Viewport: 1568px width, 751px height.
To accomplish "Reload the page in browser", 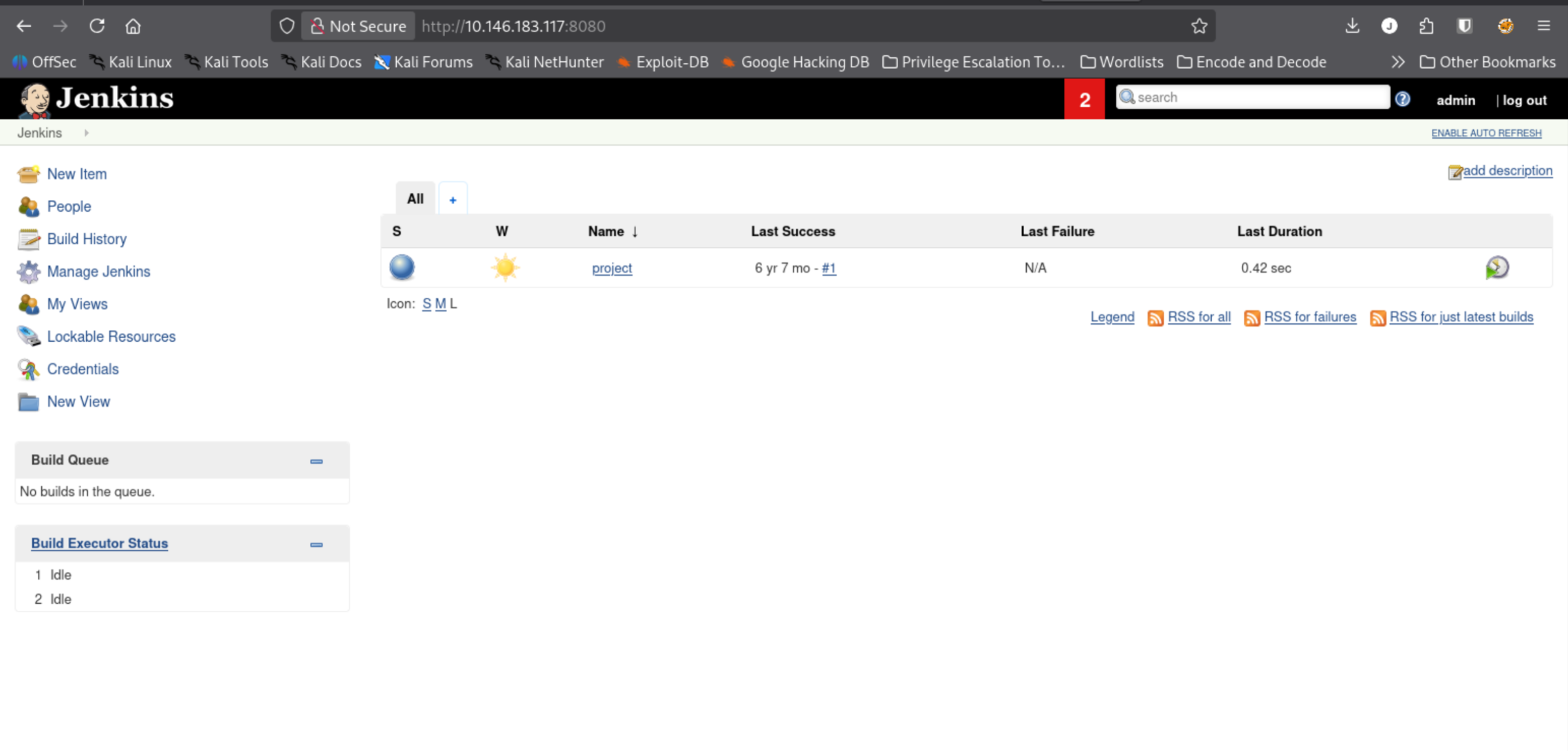I will tap(97, 26).
